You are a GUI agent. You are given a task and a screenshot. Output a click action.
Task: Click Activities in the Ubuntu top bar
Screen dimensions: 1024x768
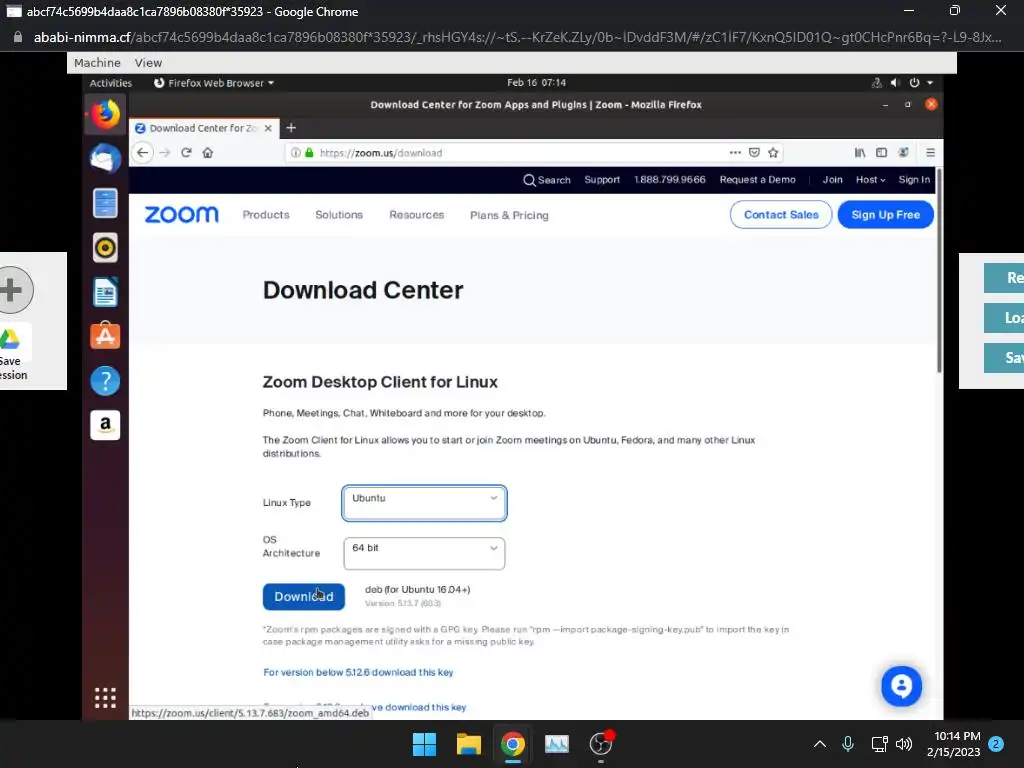click(110, 83)
